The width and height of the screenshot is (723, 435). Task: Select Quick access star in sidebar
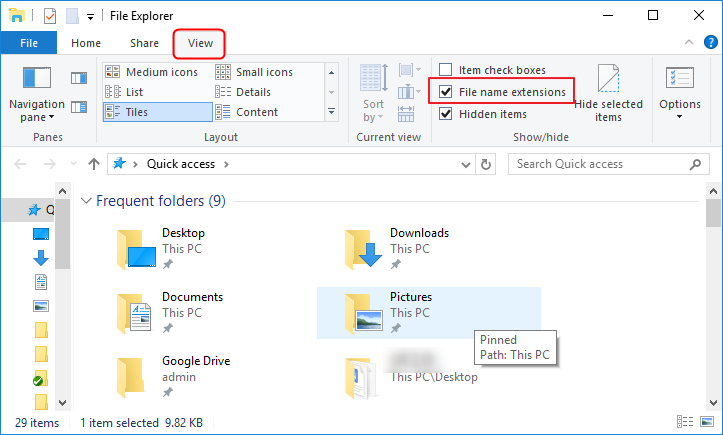[x=34, y=210]
